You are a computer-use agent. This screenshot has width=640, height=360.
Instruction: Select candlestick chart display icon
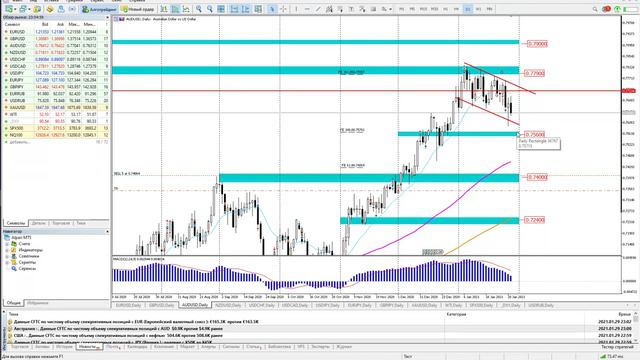175,9
